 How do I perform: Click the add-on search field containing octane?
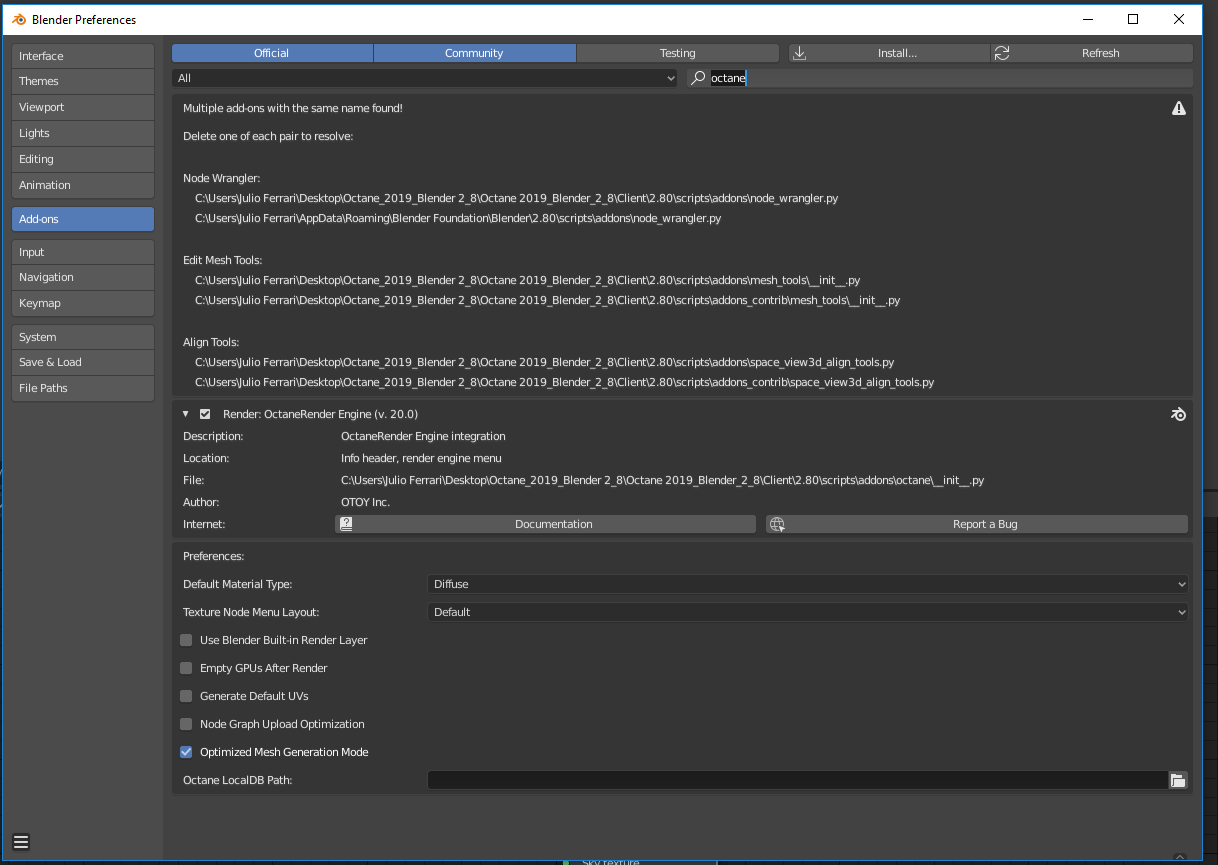(940, 78)
